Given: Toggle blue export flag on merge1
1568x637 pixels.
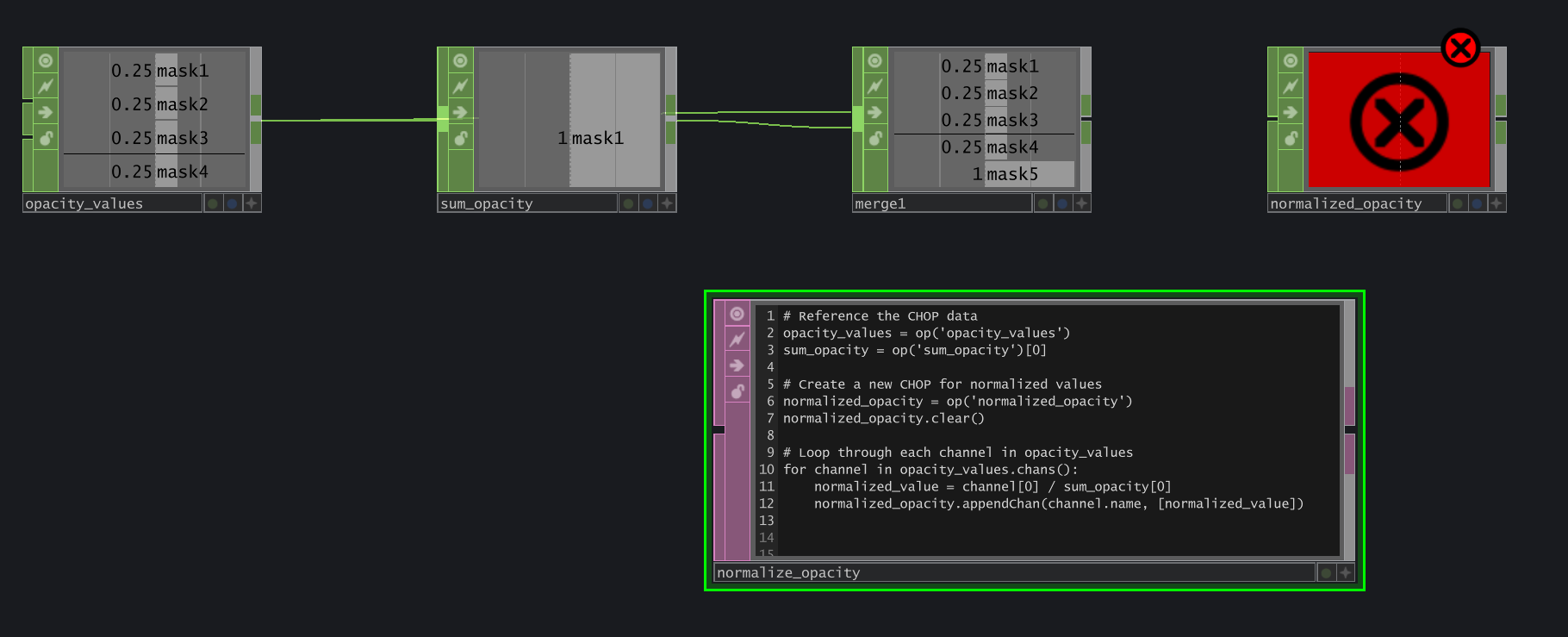Looking at the screenshot, I should click(x=1062, y=203).
